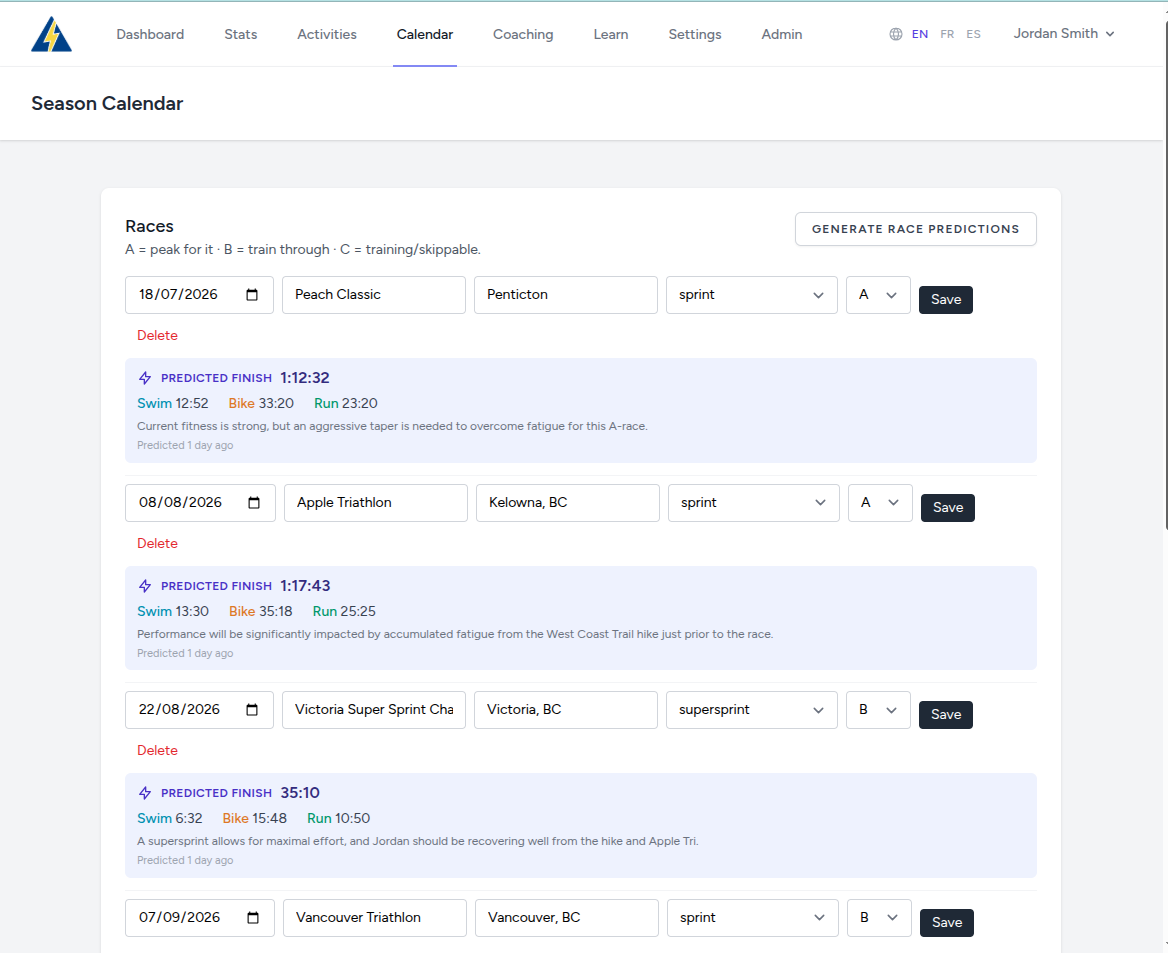Open calendar picker for Apple Triathlon date
This screenshot has height=953, width=1168.
click(254, 503)
